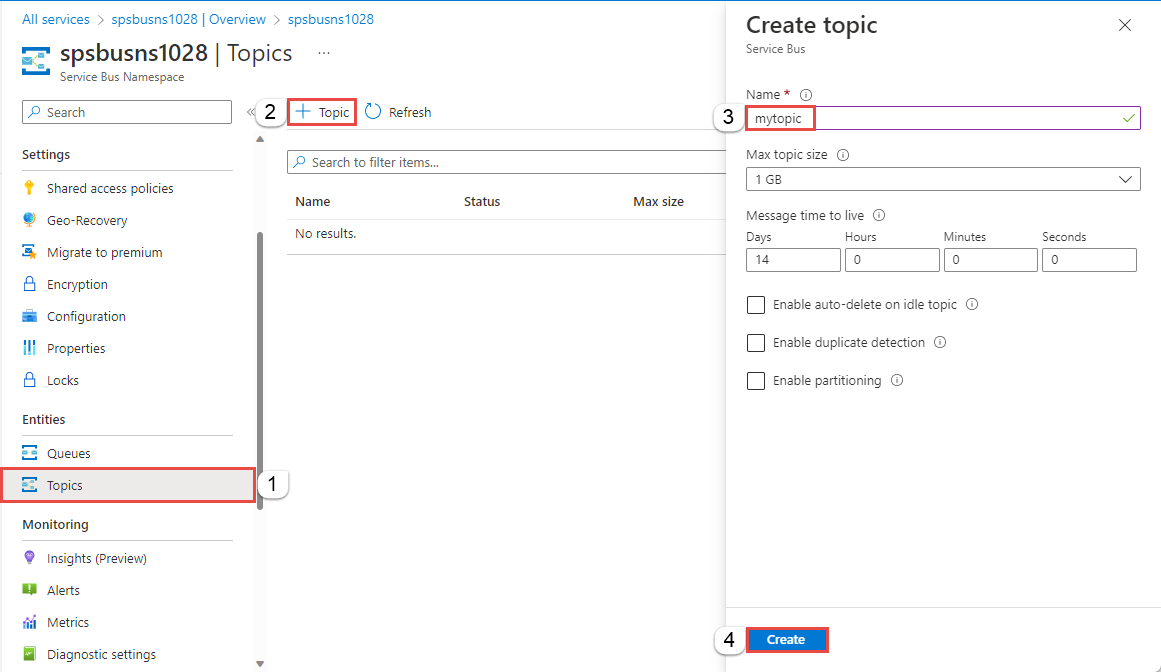Open the Max topic size dropdown
Viewport: 1161px width, 672px height.
(943, 180)
